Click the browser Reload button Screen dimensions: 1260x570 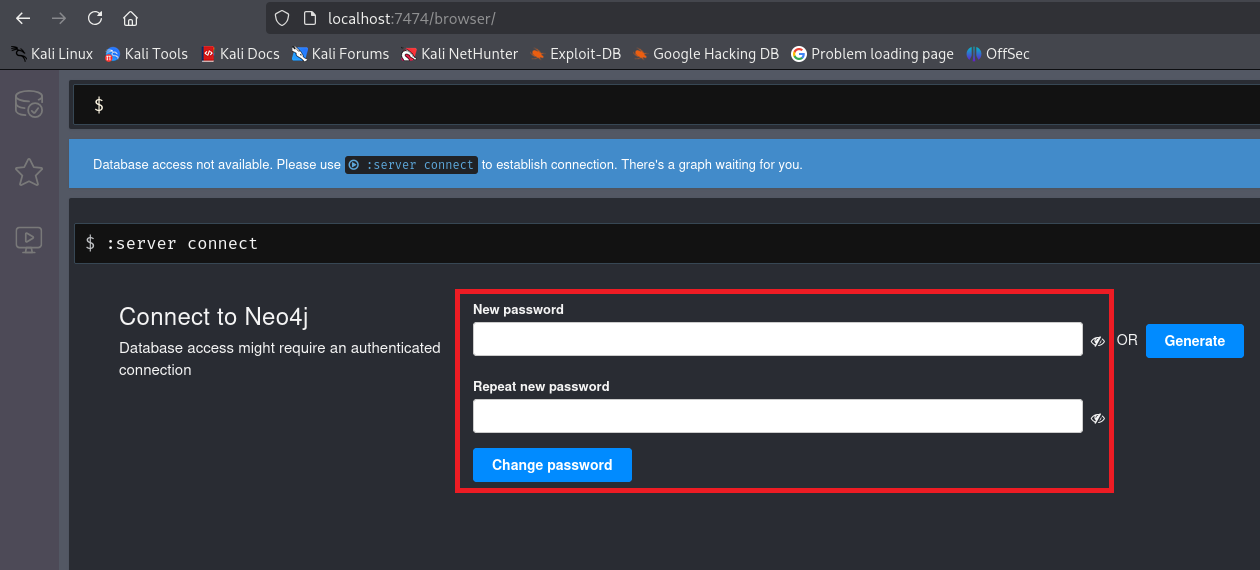[x=95, y=18]
